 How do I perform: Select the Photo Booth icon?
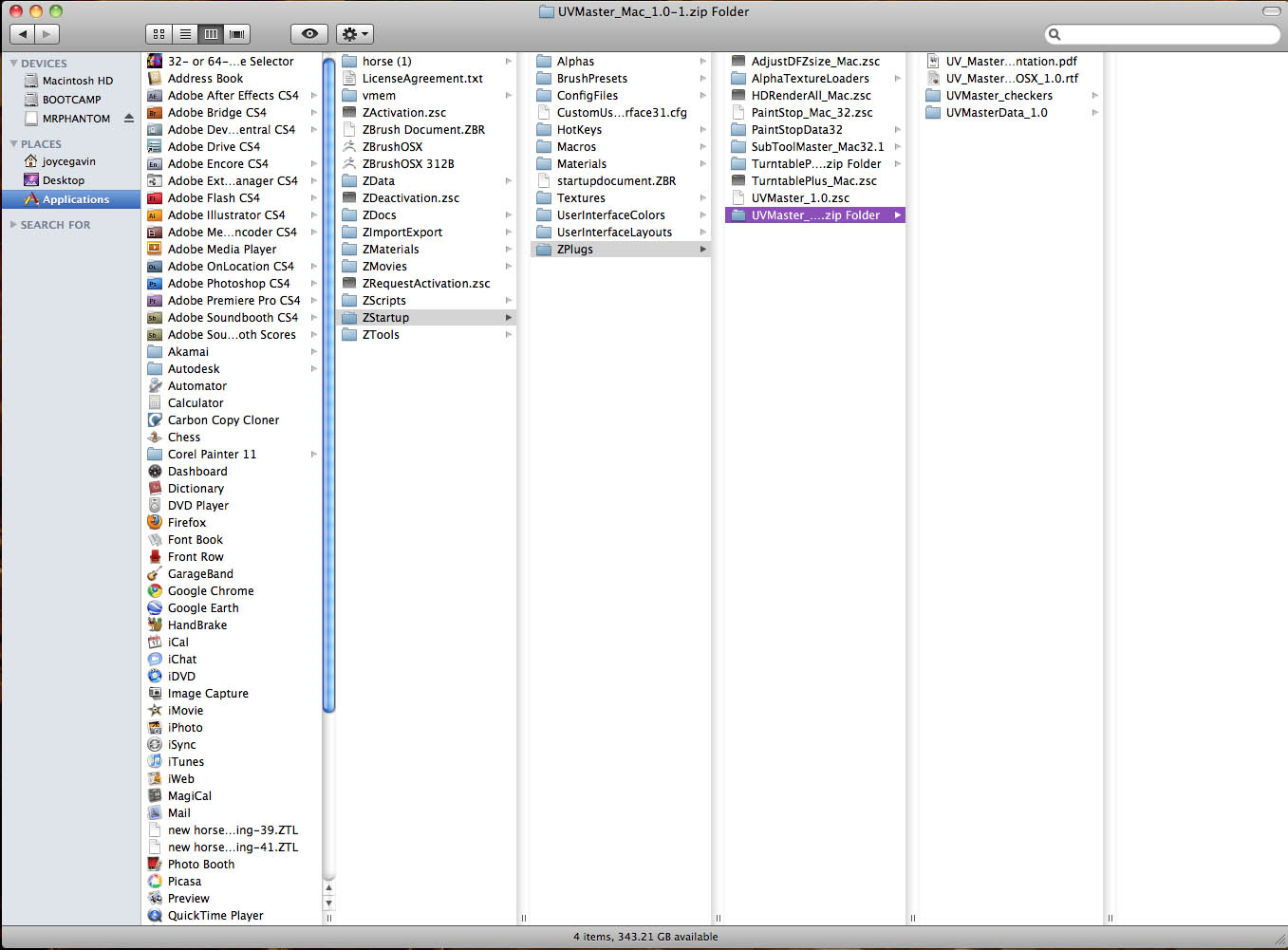155,865
